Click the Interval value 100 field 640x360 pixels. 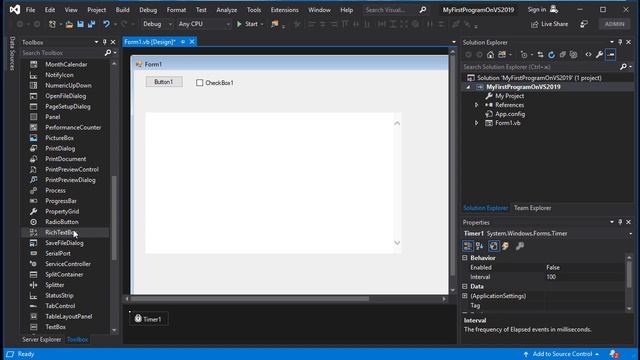pyautogui.click(x=584, y=277)
